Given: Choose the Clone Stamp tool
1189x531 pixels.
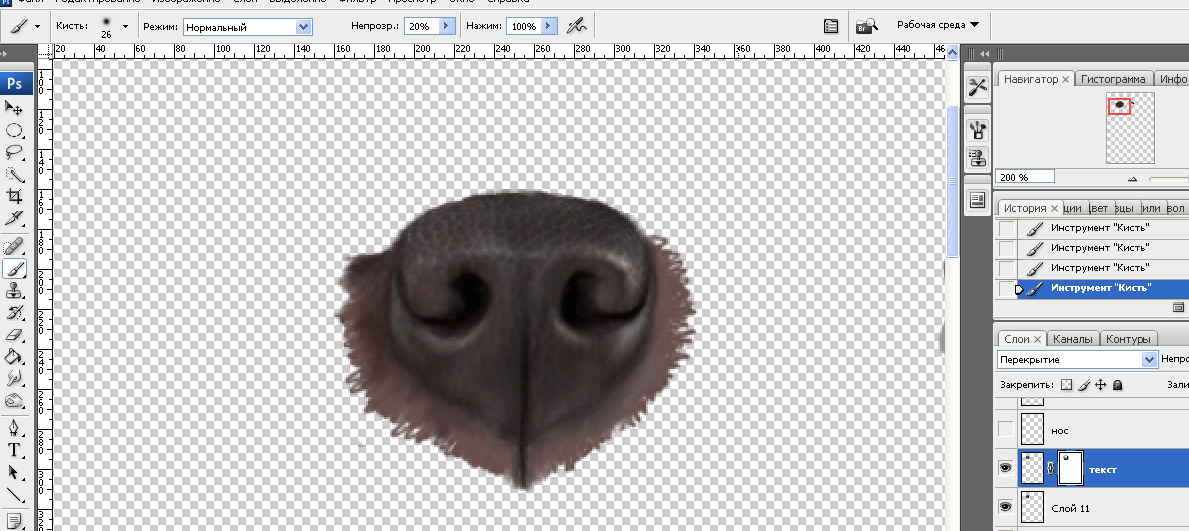Looking at the screenshot, I should (x=15, y=291).
